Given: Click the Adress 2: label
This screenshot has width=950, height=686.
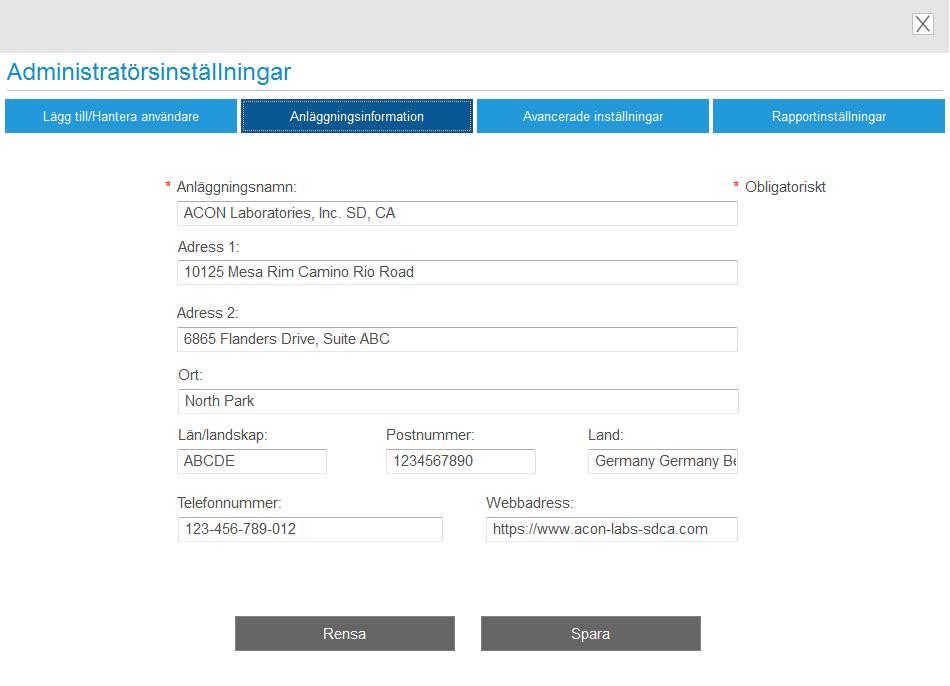Looking at the screenshot, I should coord(208,313).
